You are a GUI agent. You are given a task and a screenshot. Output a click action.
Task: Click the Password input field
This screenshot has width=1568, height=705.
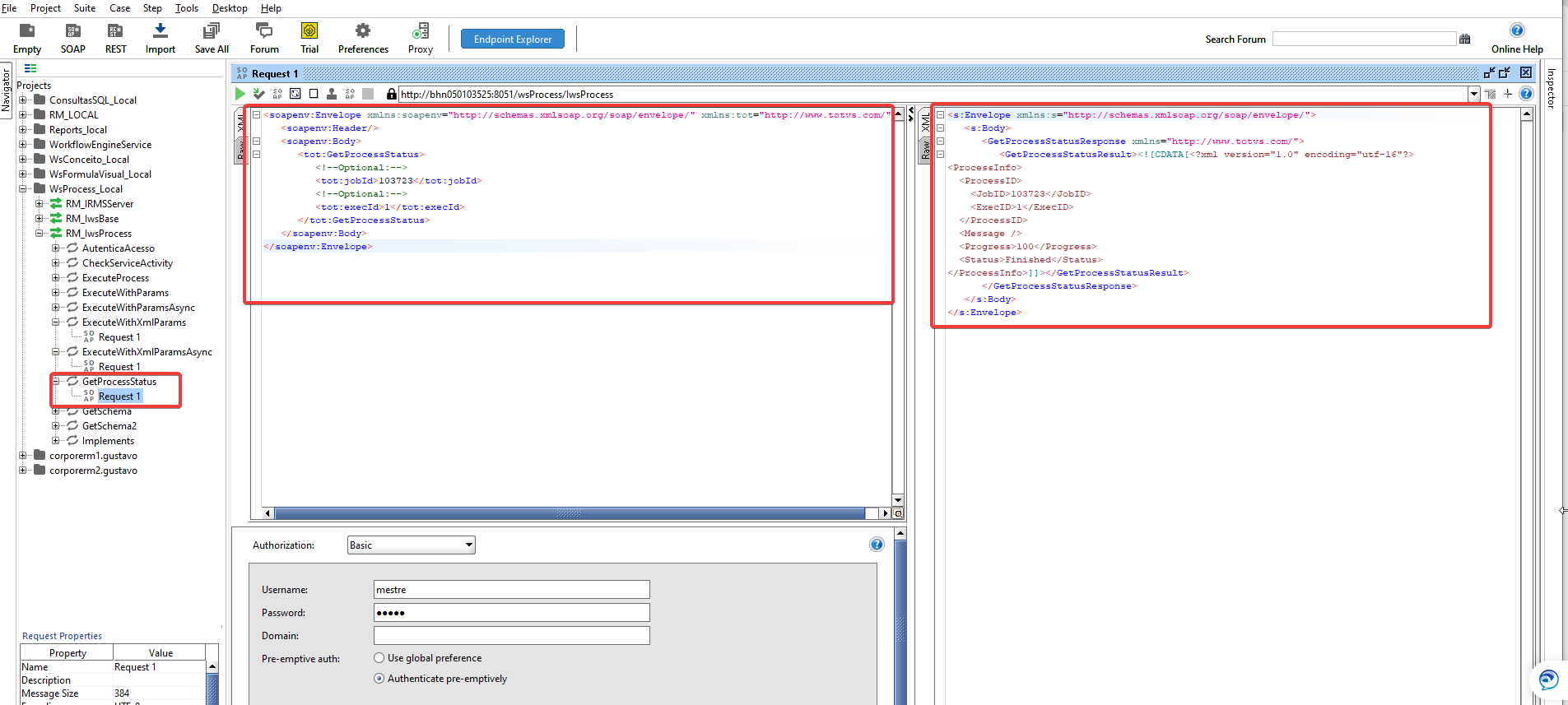pos(511,612)
